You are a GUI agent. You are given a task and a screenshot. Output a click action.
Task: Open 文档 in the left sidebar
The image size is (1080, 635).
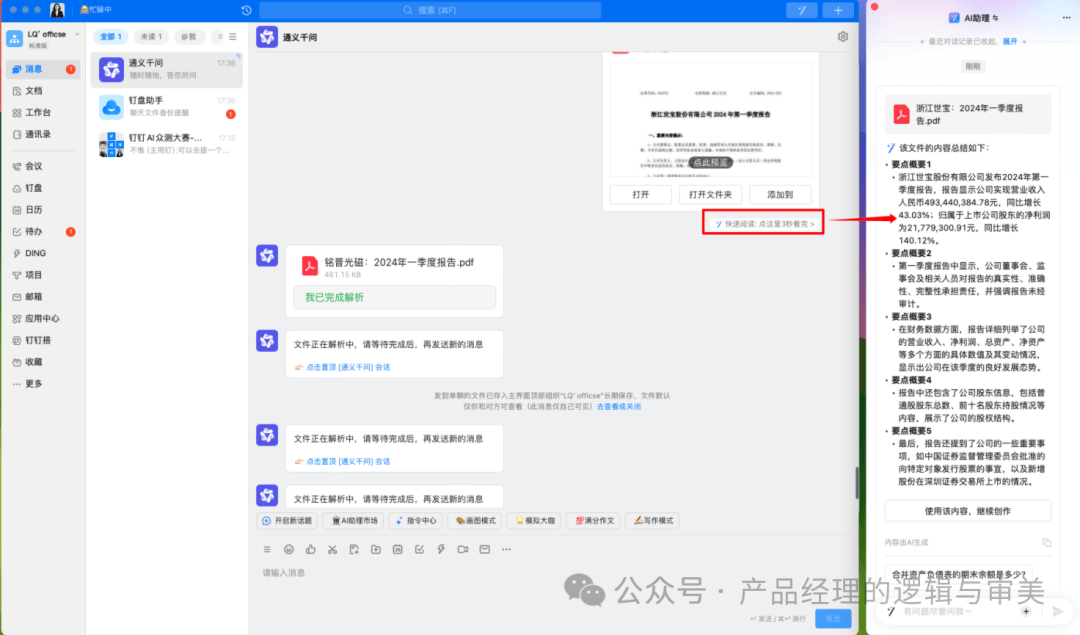pyautogui.click(x=28, y=91)
